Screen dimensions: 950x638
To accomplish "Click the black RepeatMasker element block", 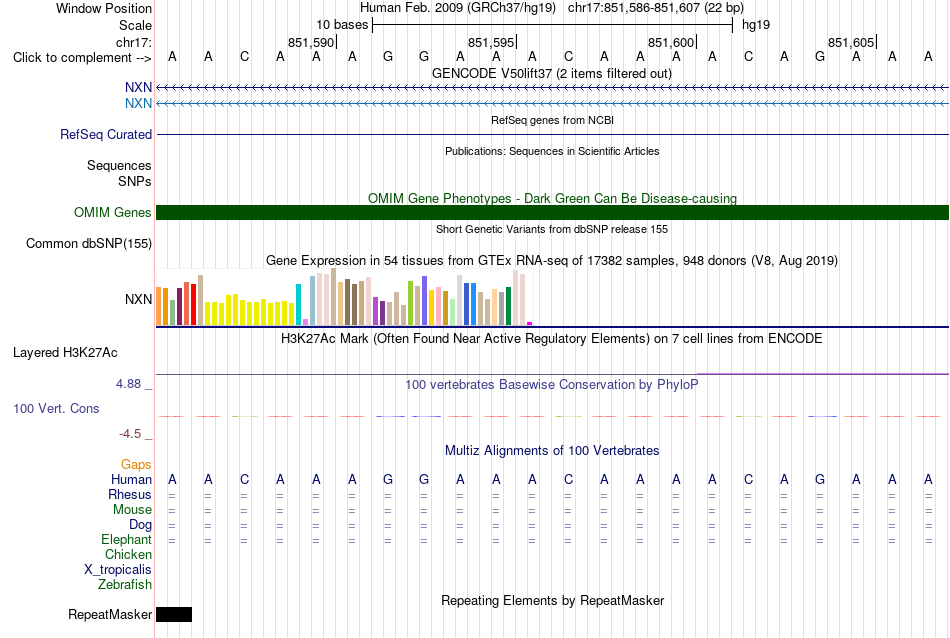I will pyautogui.click(x=174, y=614).
